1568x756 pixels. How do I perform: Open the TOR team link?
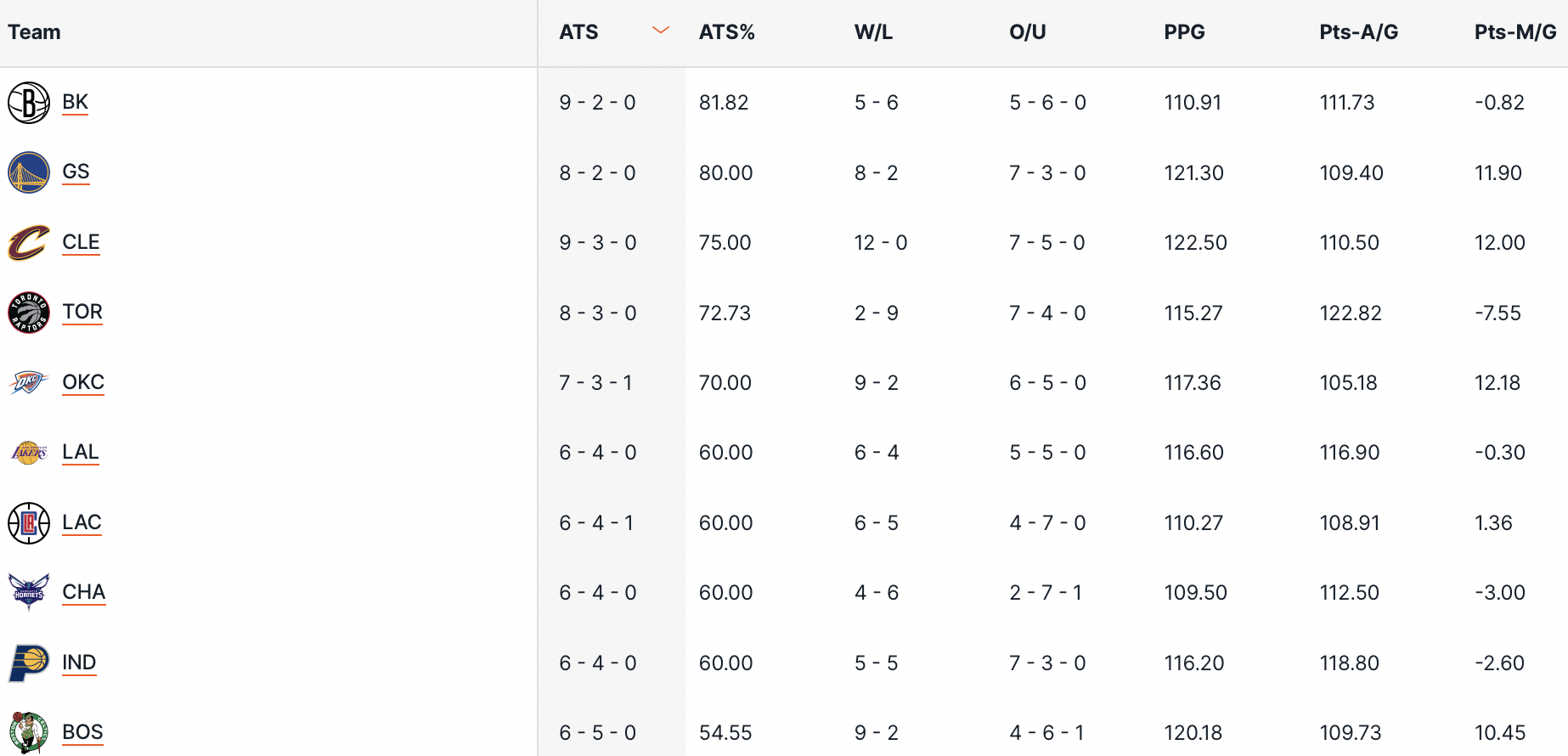click(x=82, y=313)
